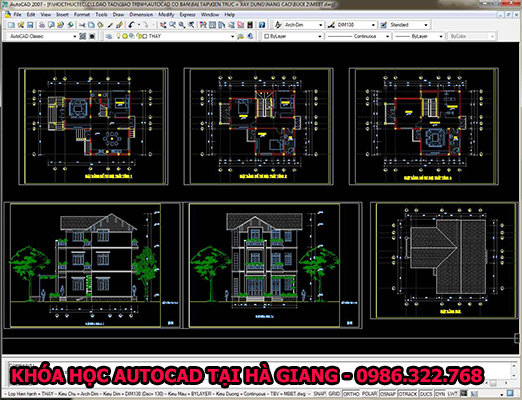Viewport: 522px width, 400px height.
Task: Click the Pan realtime icon
Action: pyautogui.click(x=163, y=25)
